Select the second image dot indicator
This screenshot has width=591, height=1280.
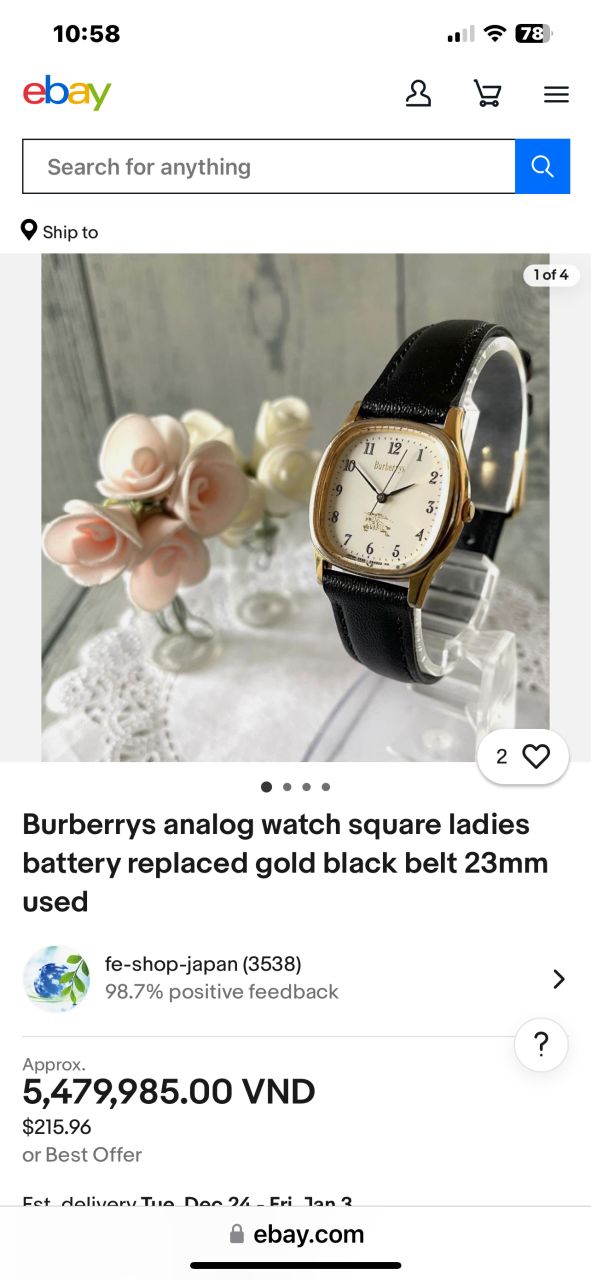click(x=287, y=787)
